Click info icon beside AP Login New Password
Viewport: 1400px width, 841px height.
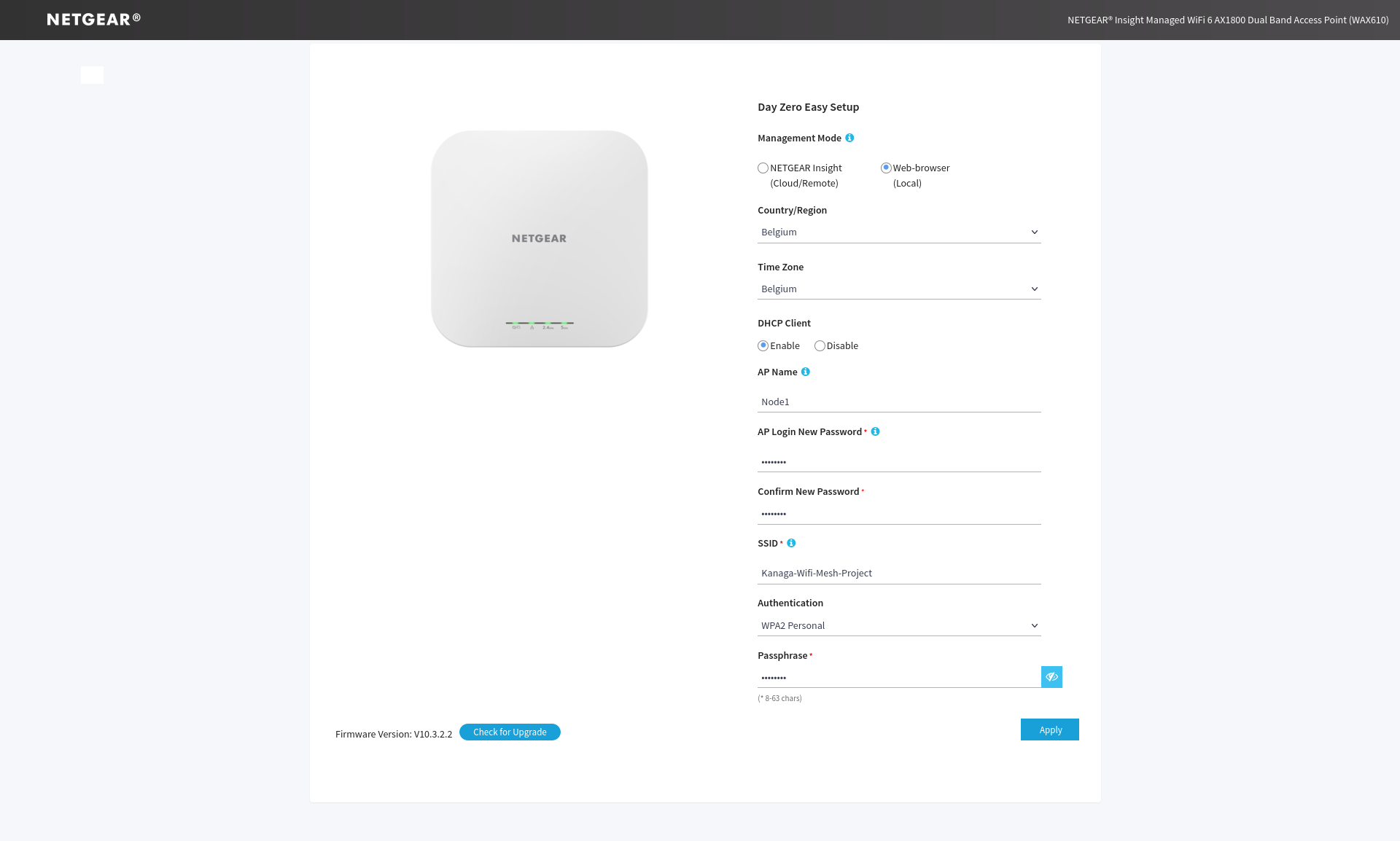point(876,431)
